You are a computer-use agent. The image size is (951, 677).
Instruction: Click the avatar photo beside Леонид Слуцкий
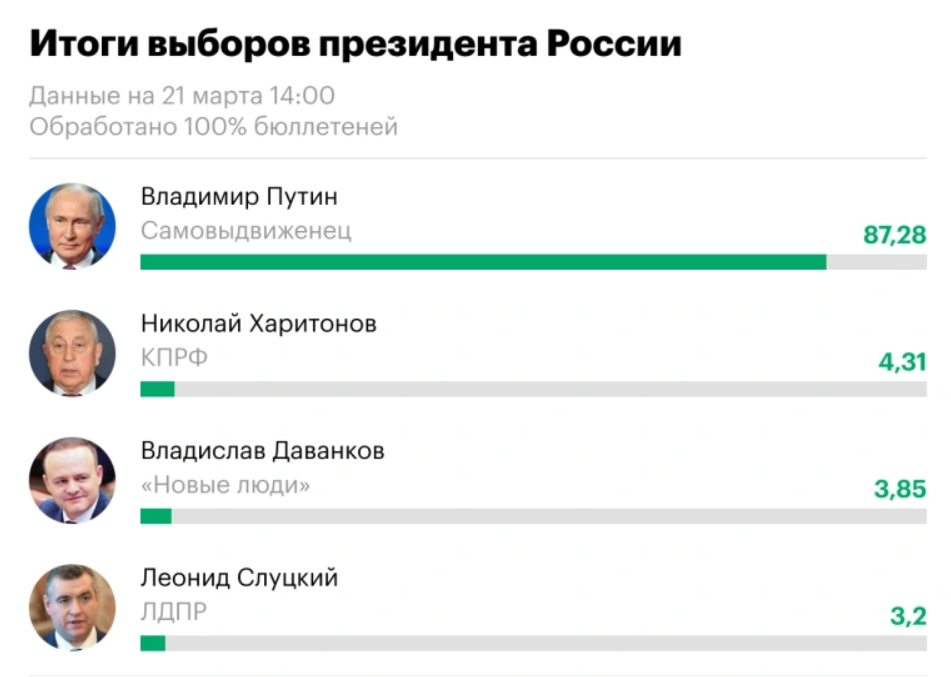pyautogui.click(x=72, y=607)
